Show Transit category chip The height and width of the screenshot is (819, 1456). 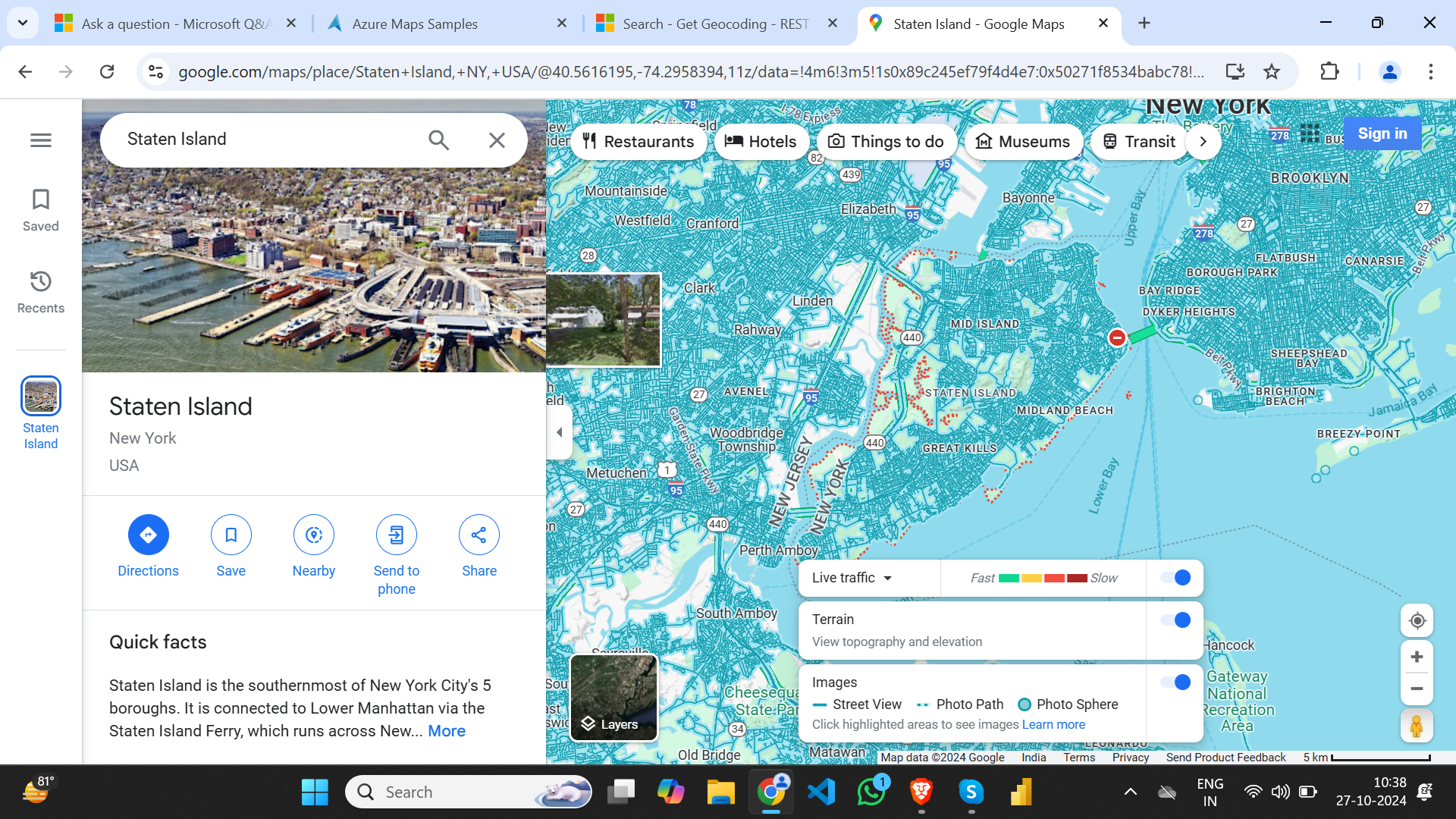[x=1139, y=142]
